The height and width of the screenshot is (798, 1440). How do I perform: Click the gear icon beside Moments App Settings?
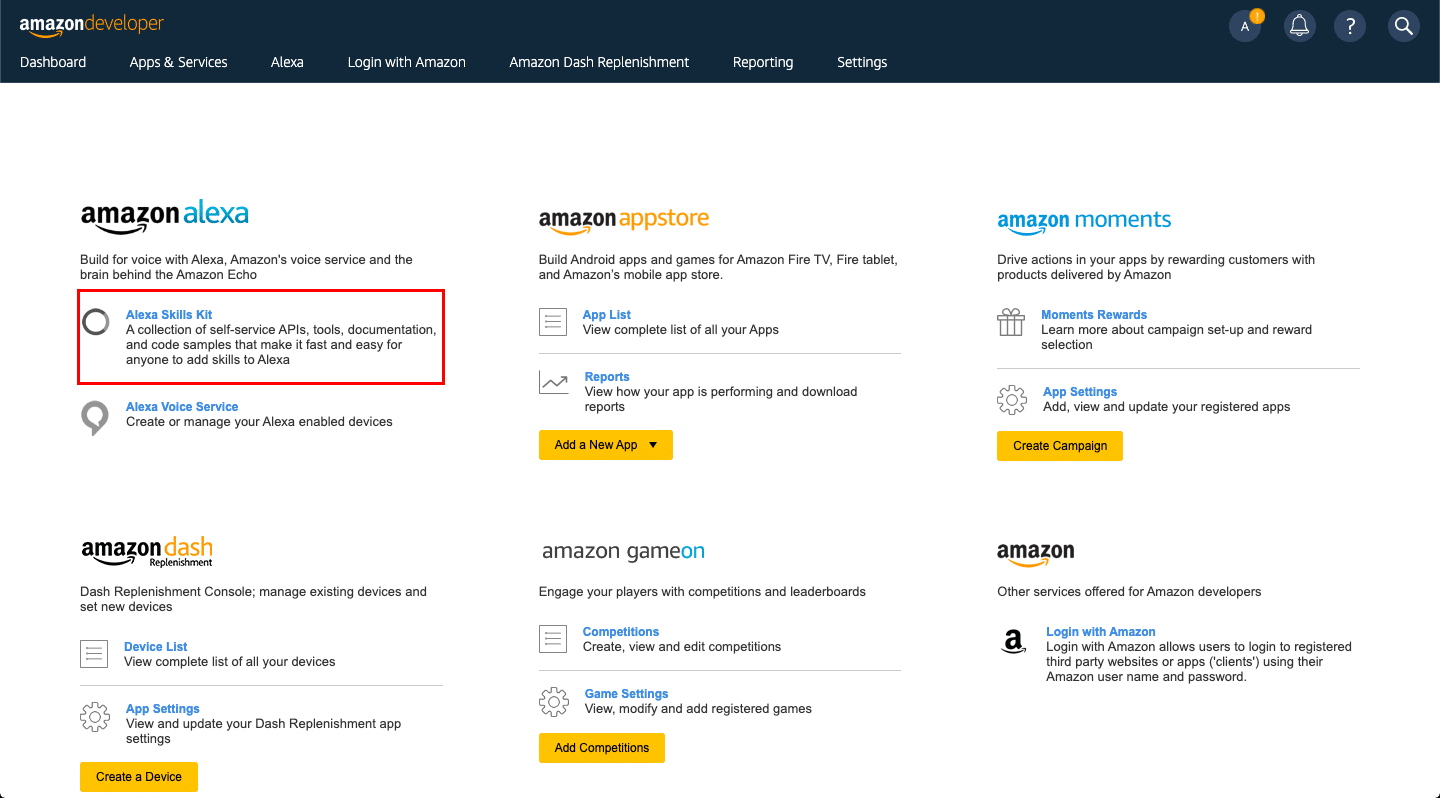point(1012,400)
